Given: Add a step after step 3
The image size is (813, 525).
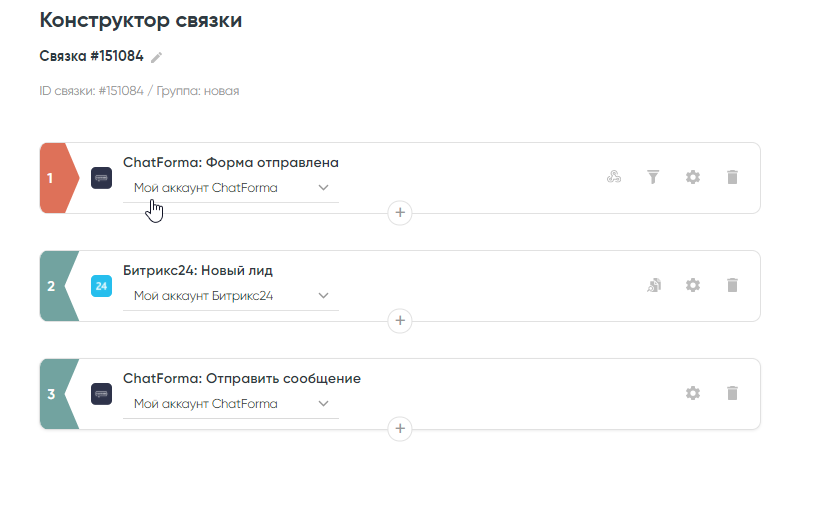Looking at the screenshot, I should pyautogui.click(x=400, y=428).
